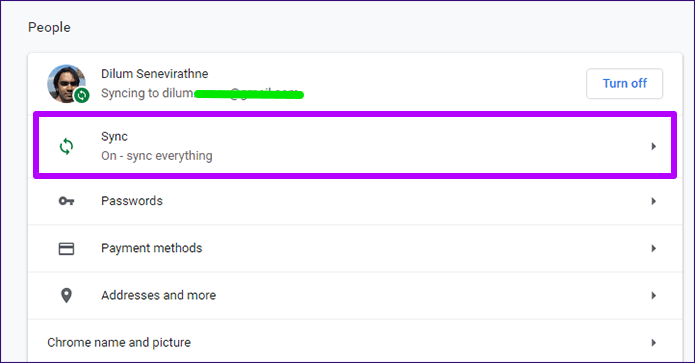Open the Payment methods entry
This screenshot has height=363, width=695.
pyautogui.click(x=355, y=249)
